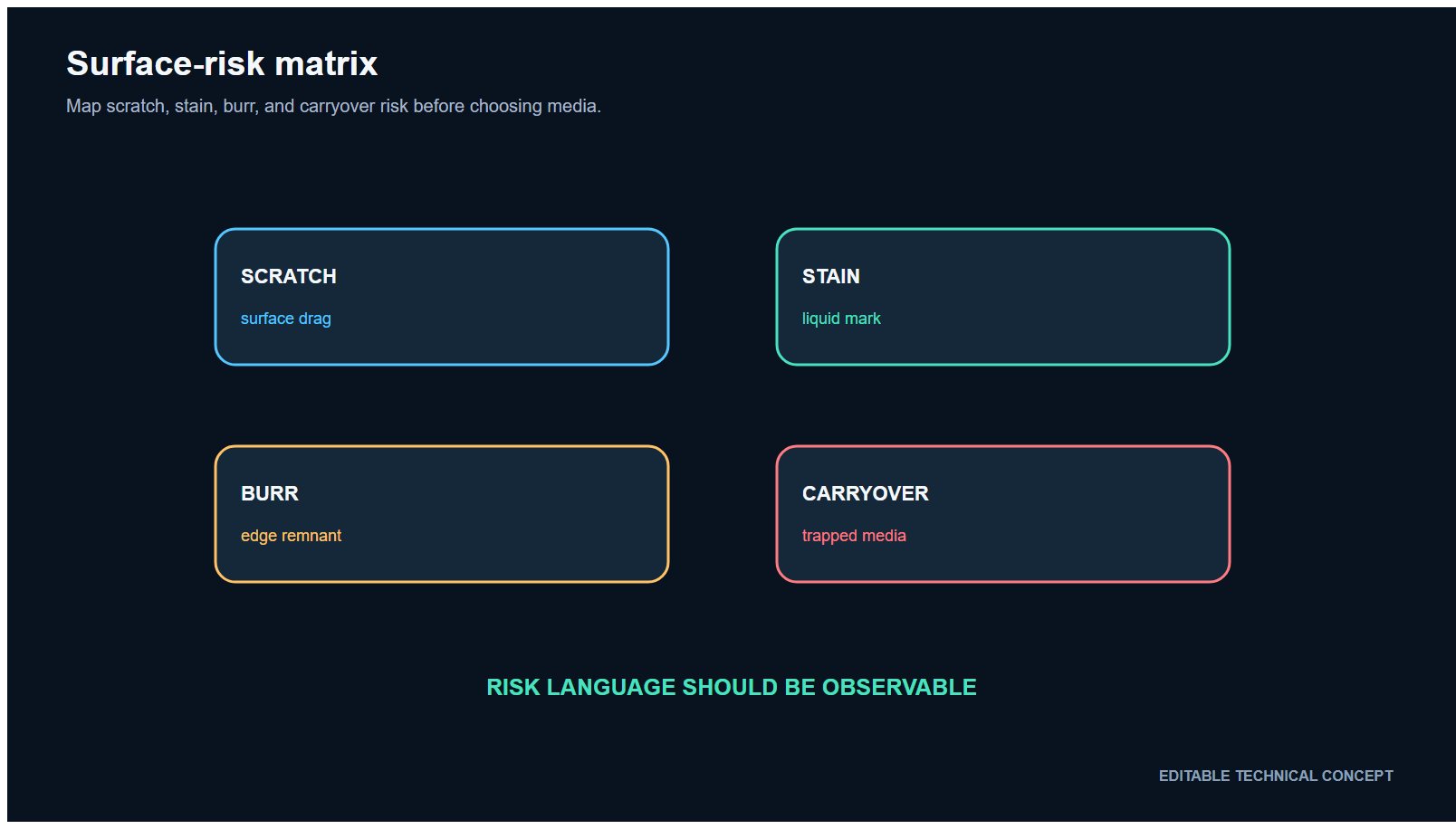
Task: Click the 'edge remnant' subtitle text
Action: [292, 536]
